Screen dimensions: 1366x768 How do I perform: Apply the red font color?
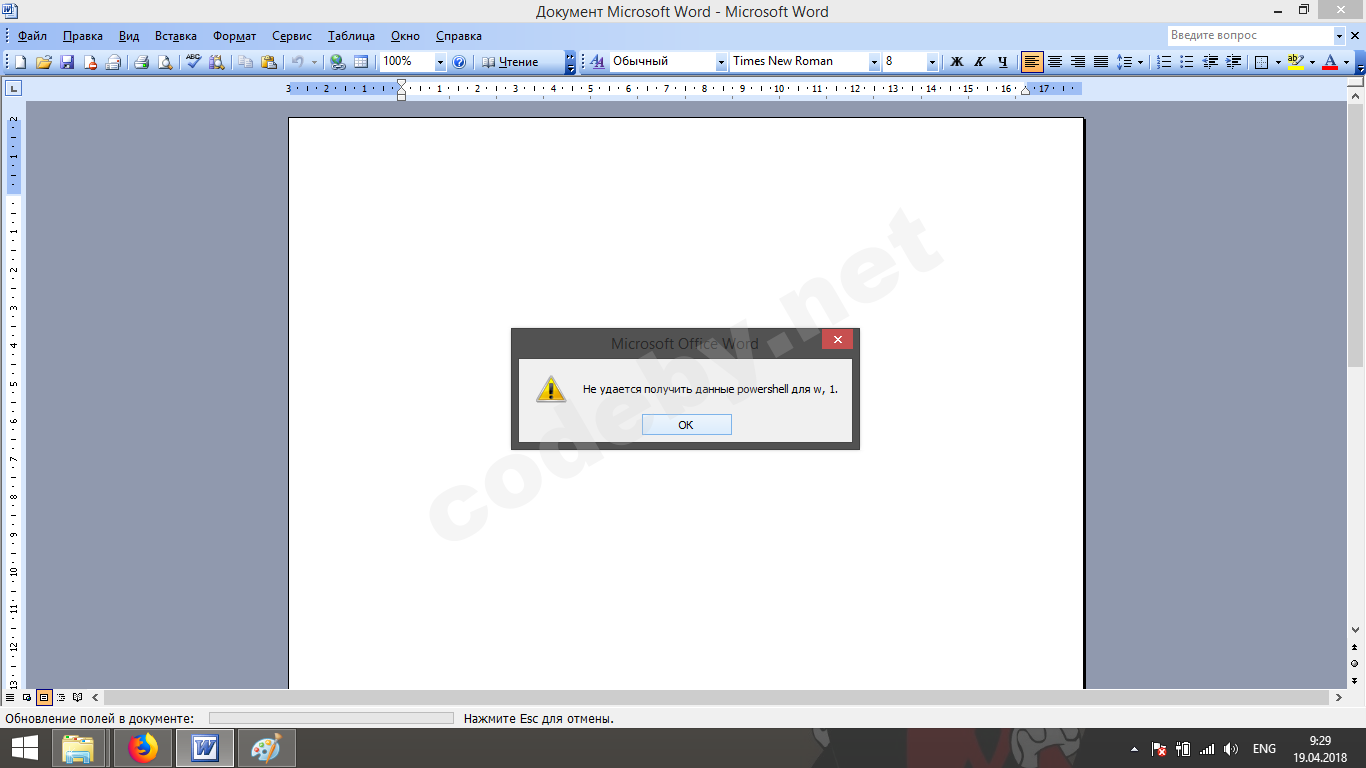click(x=1330, y=62)
